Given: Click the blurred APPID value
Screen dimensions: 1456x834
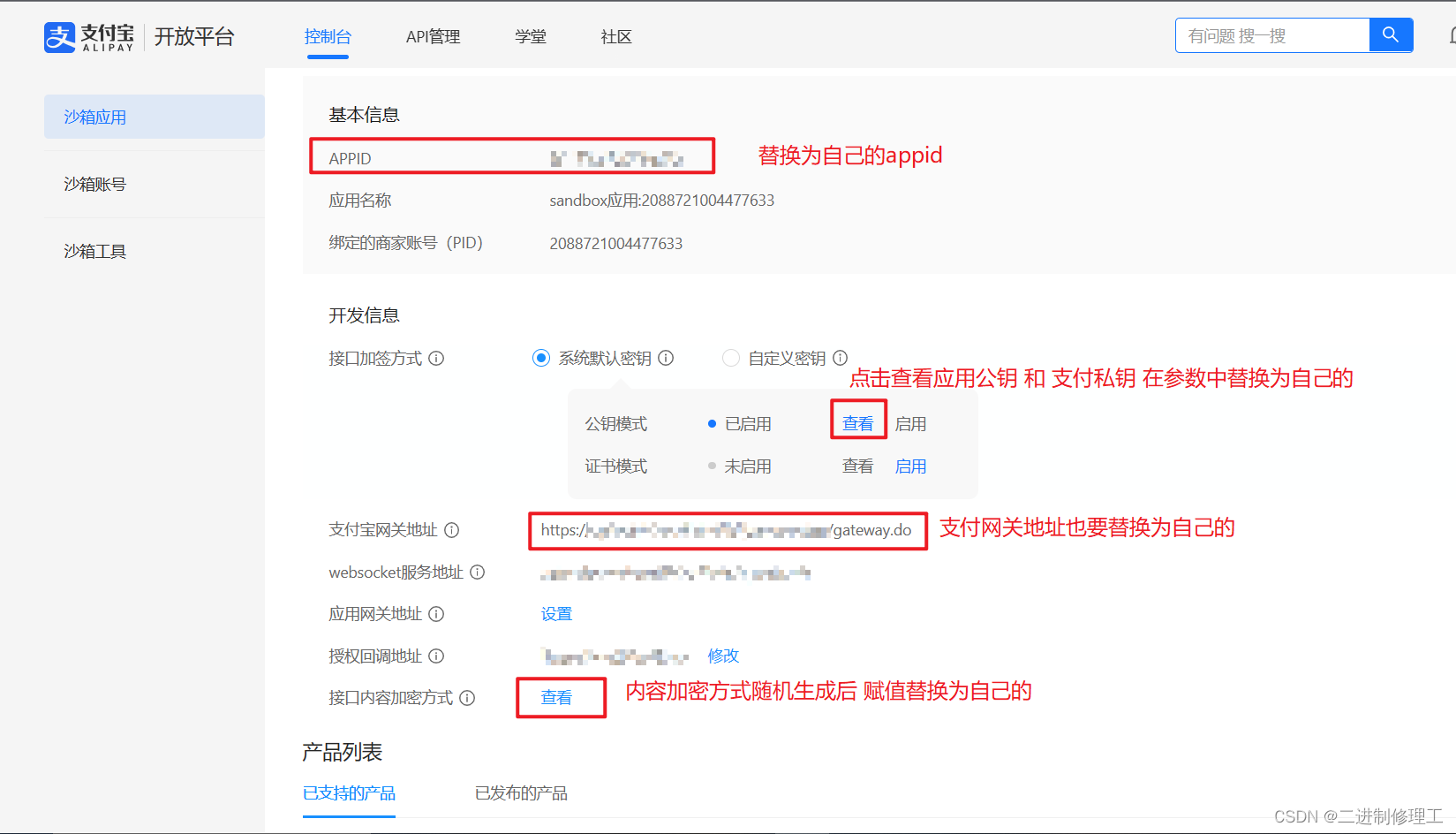Looking at the screenshot, I should (616, 159).
